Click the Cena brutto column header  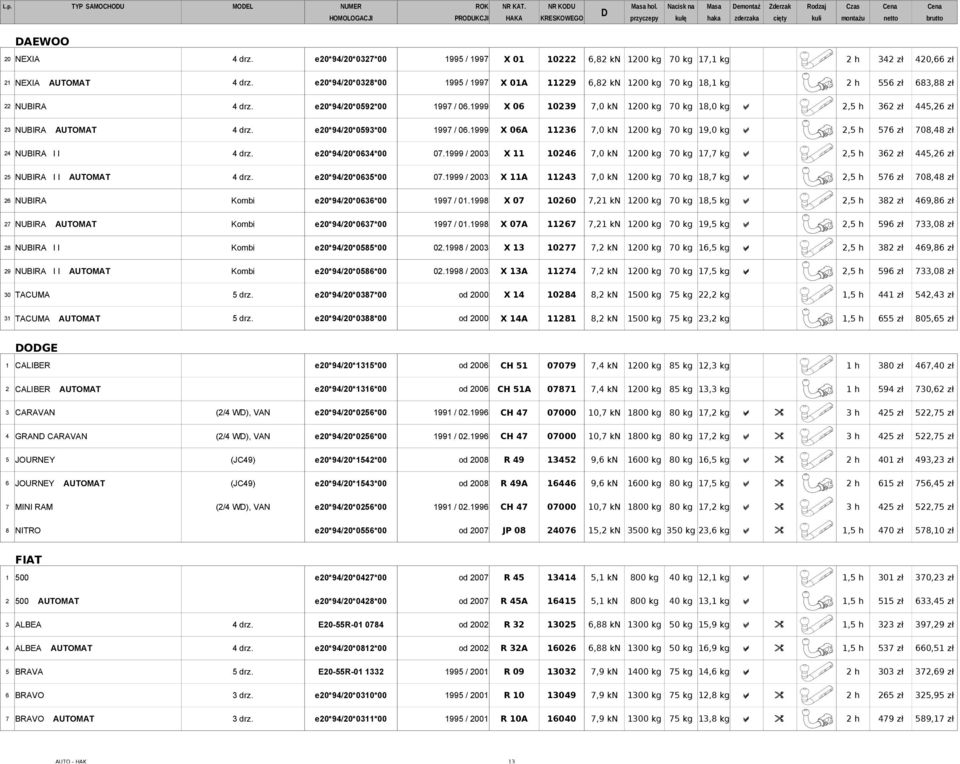pyautogui.click(x=934, y=12)
